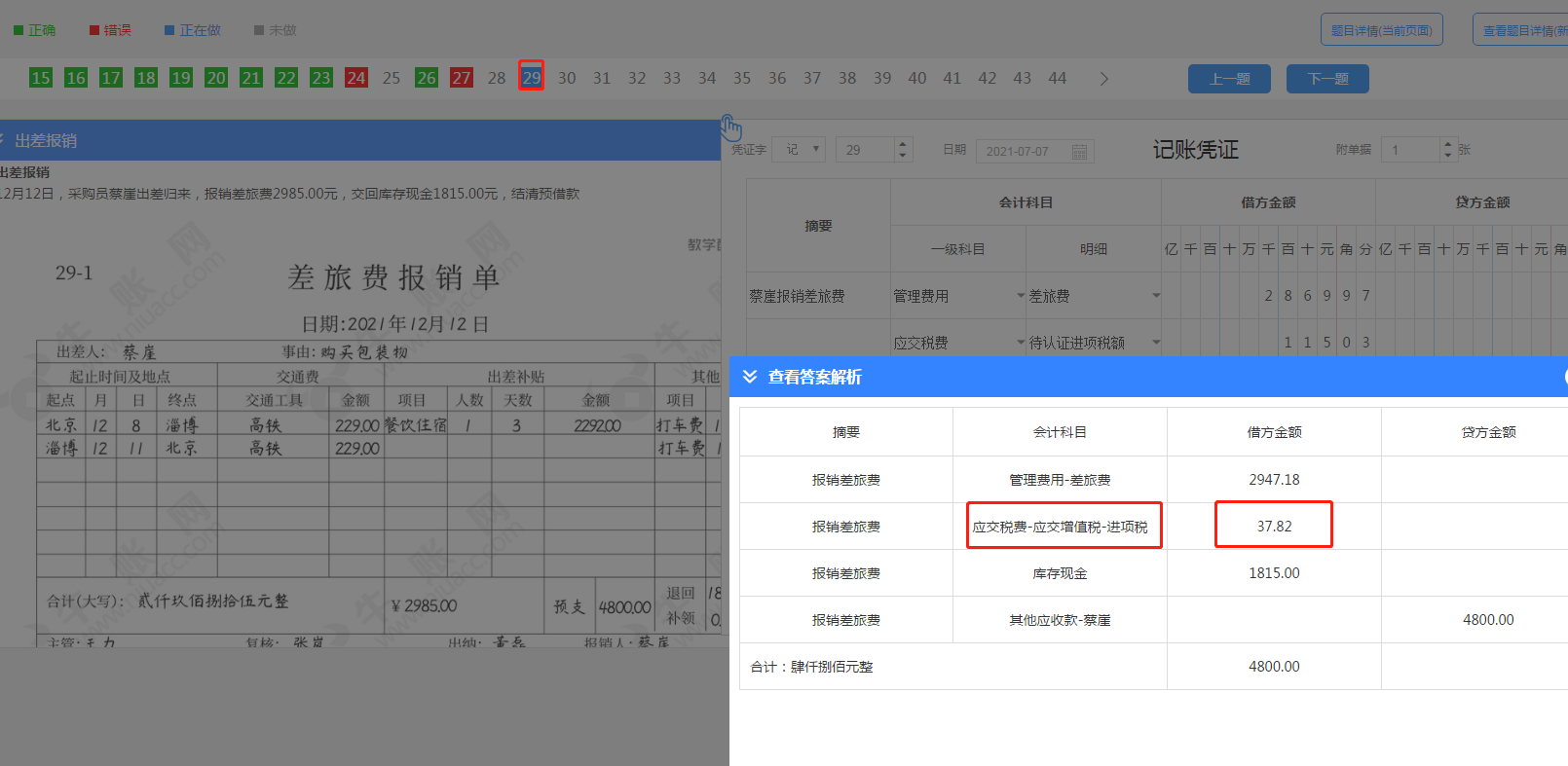Jump to question 16
The image size is (1568, 766).
tap(76, 78)
